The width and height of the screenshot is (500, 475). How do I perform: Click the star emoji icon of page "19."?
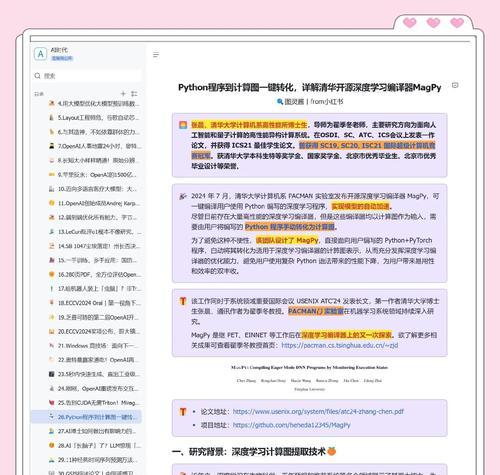52,317
